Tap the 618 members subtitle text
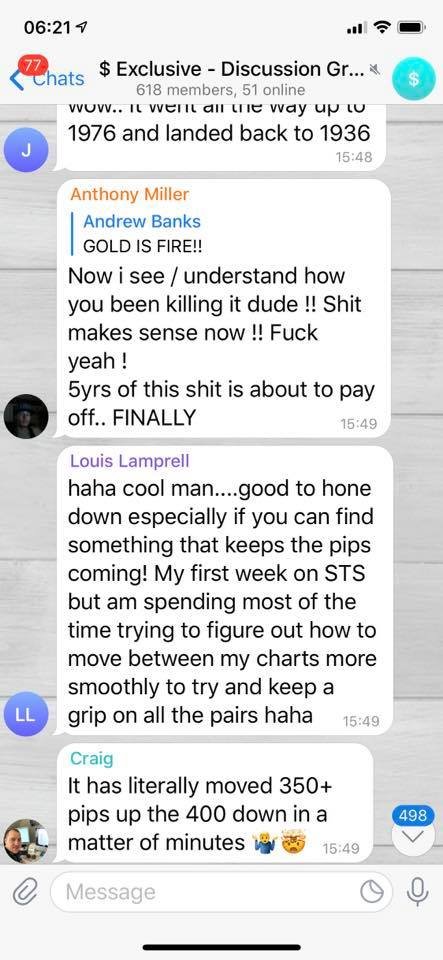The width and height of the screenshot is (443, 960). click(220, 90)
